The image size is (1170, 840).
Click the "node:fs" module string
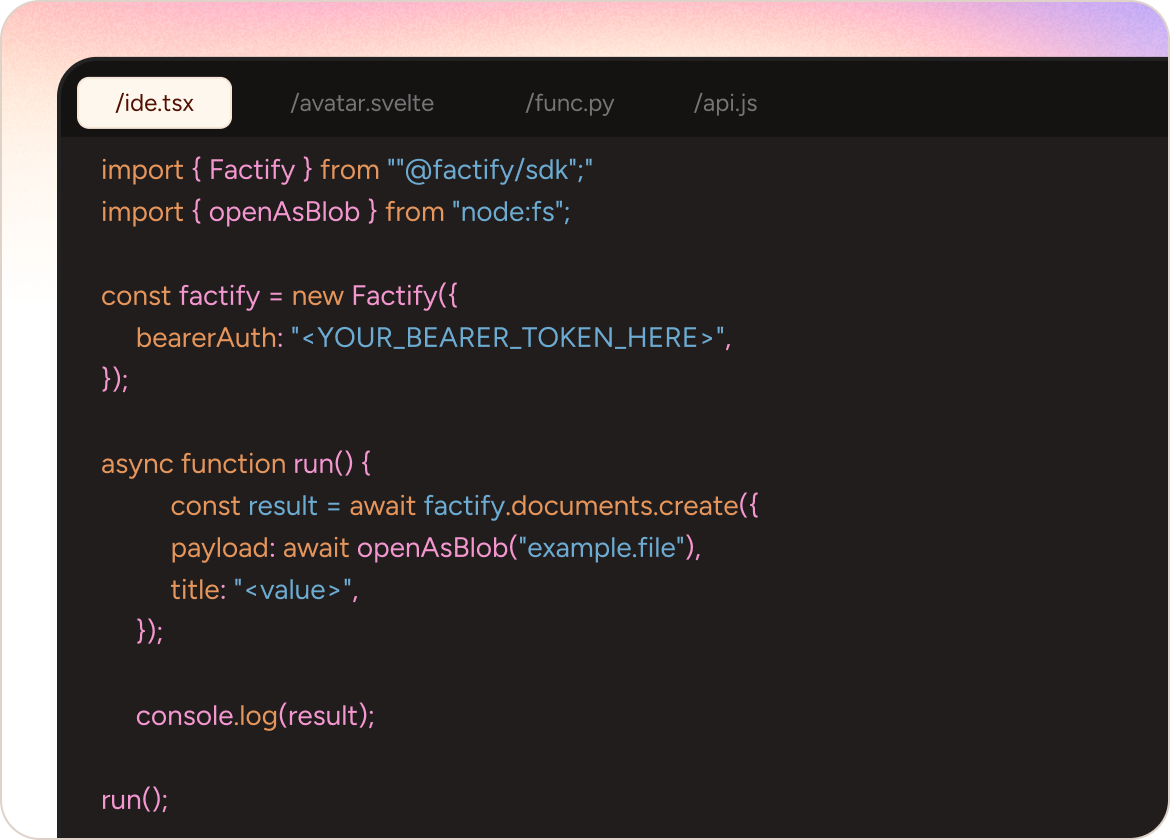[x=507, y=212]
